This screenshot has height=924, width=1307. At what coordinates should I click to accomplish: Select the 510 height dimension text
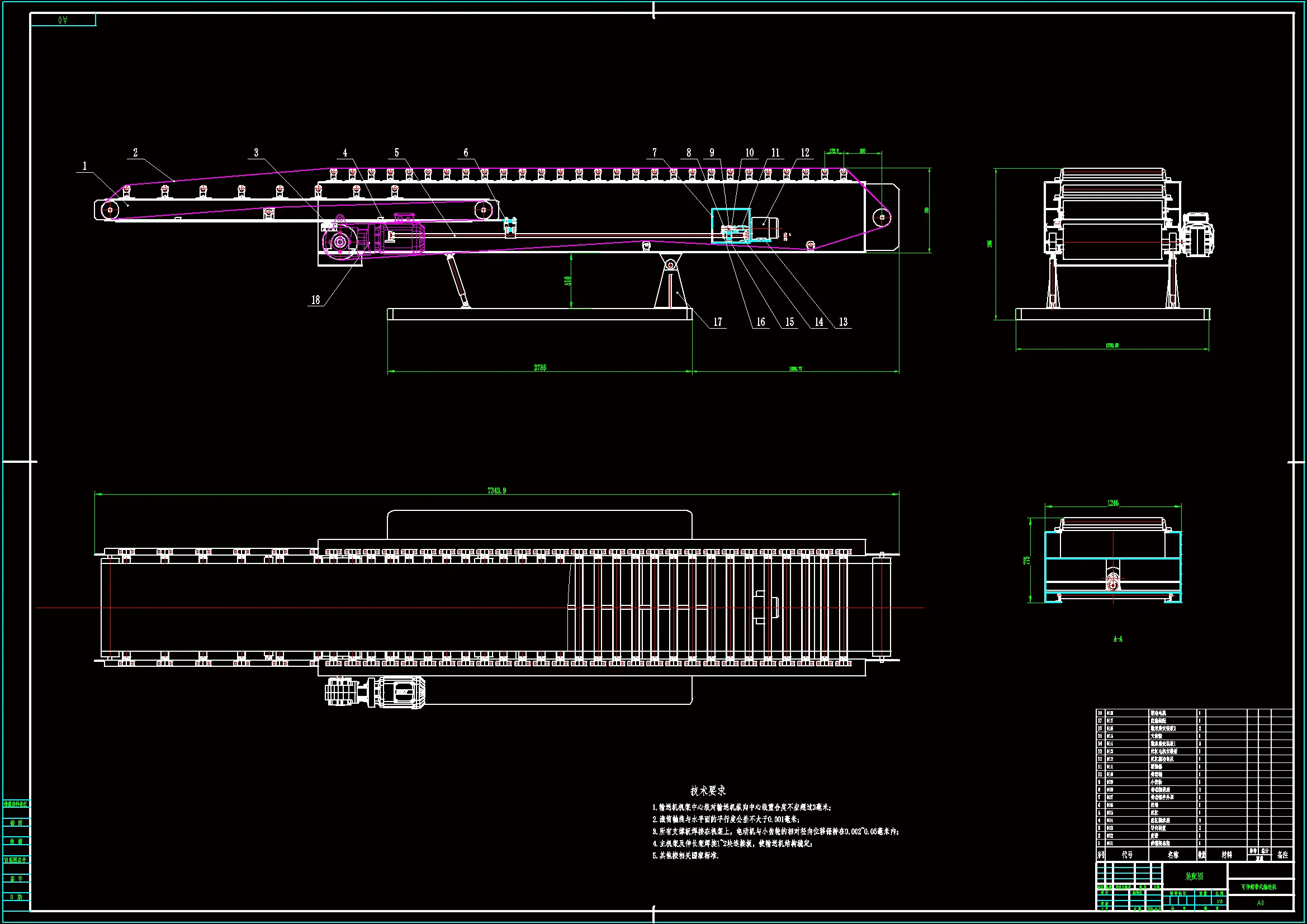coord(567,281)
